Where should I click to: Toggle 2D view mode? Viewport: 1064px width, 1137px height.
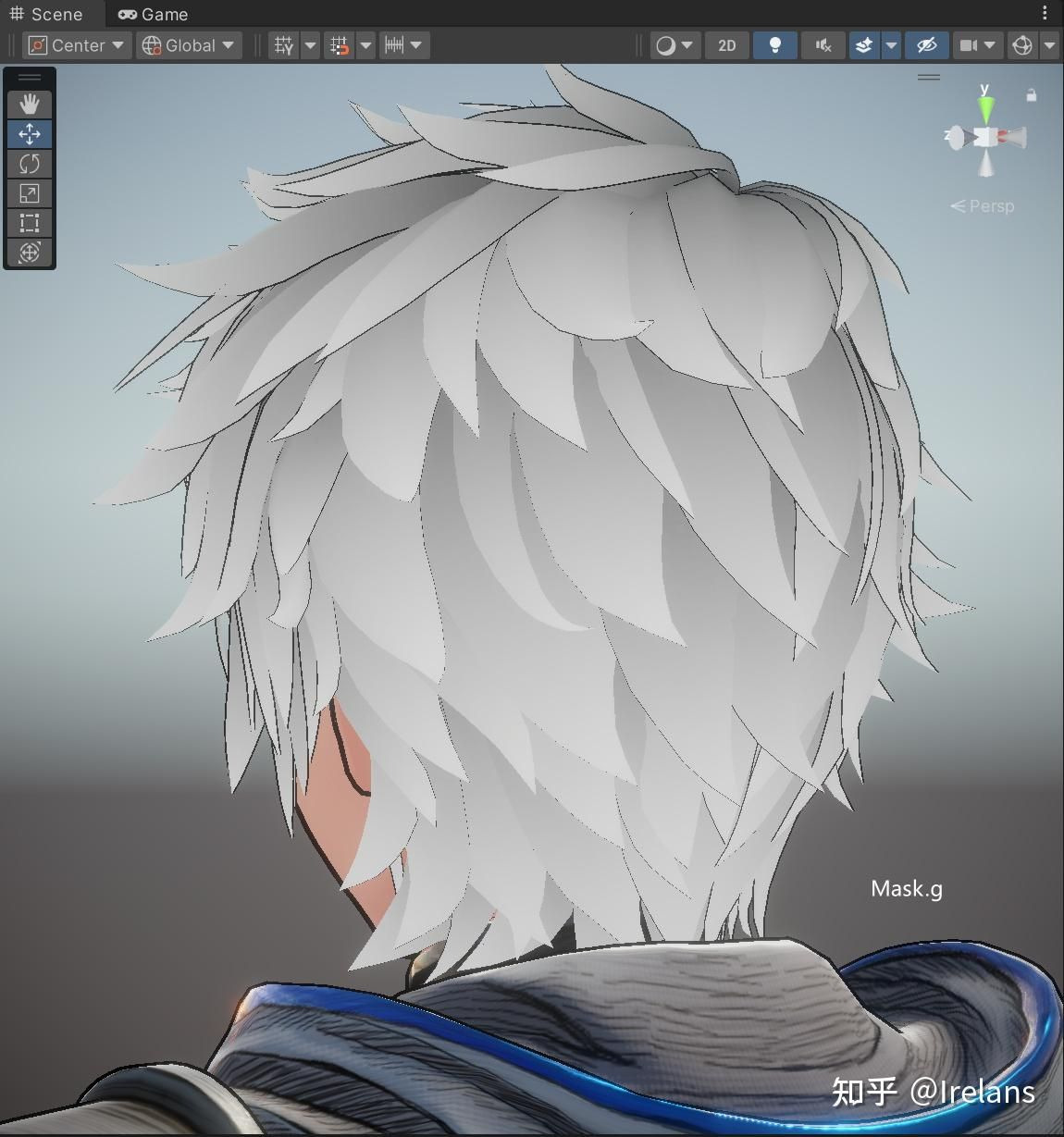point(727,45)
